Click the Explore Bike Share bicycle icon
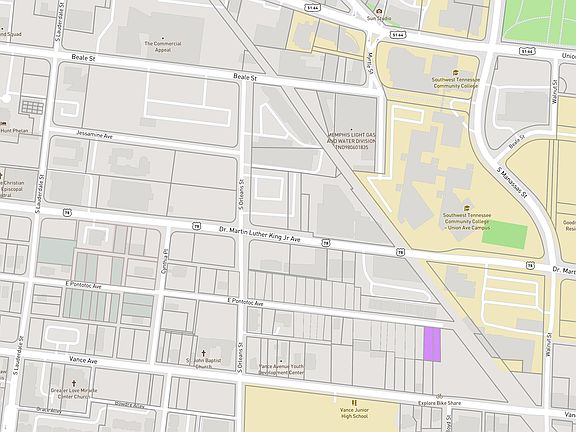Viewport: 576px width, 432px height. click(x=439, y=397)
